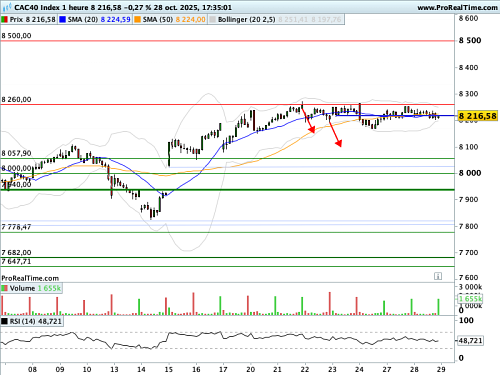Viewport: 500px width, 375px height.
Task: Click the 8 100 price axis label
Action: point(468,147)
